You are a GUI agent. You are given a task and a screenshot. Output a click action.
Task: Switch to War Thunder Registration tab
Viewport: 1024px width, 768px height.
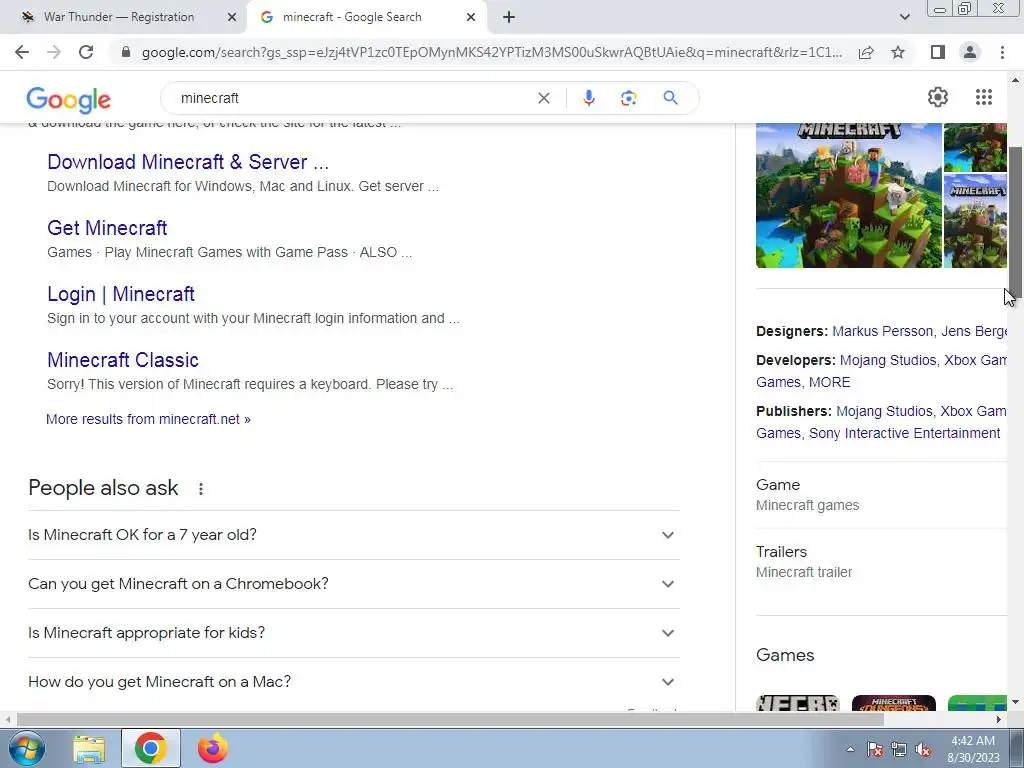pos(119,17)
